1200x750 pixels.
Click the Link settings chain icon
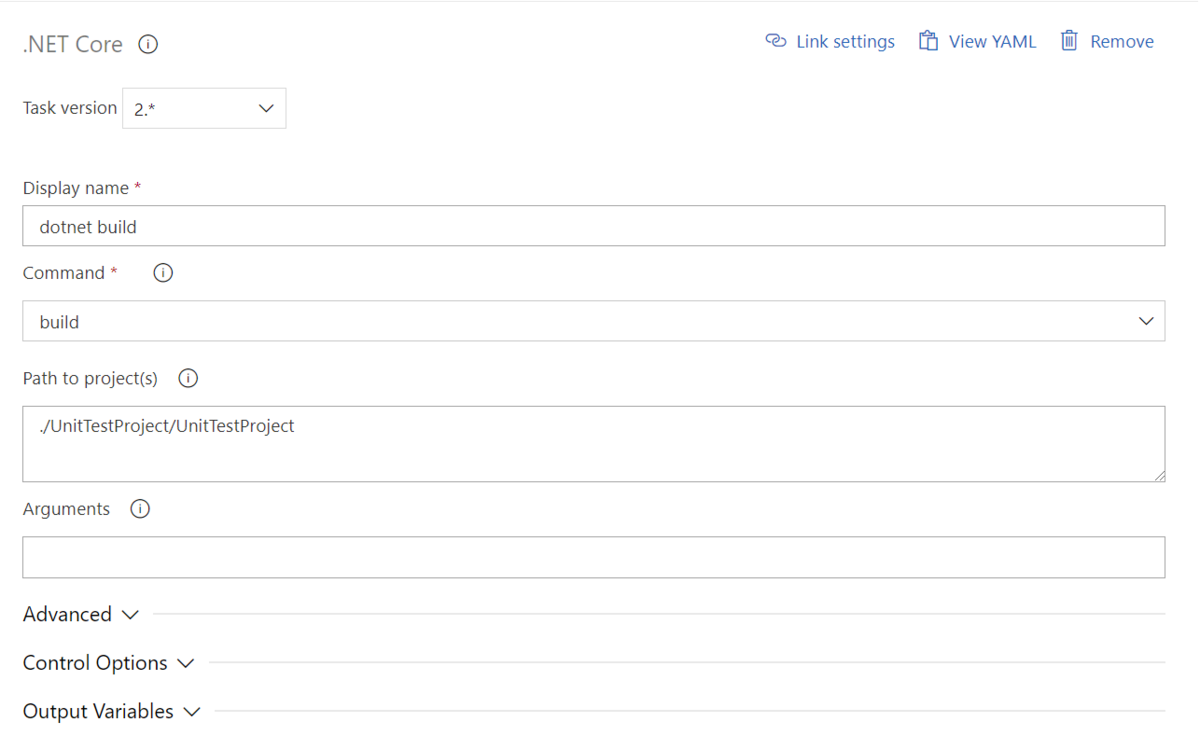pyautogui.click(x=776, y=41)
